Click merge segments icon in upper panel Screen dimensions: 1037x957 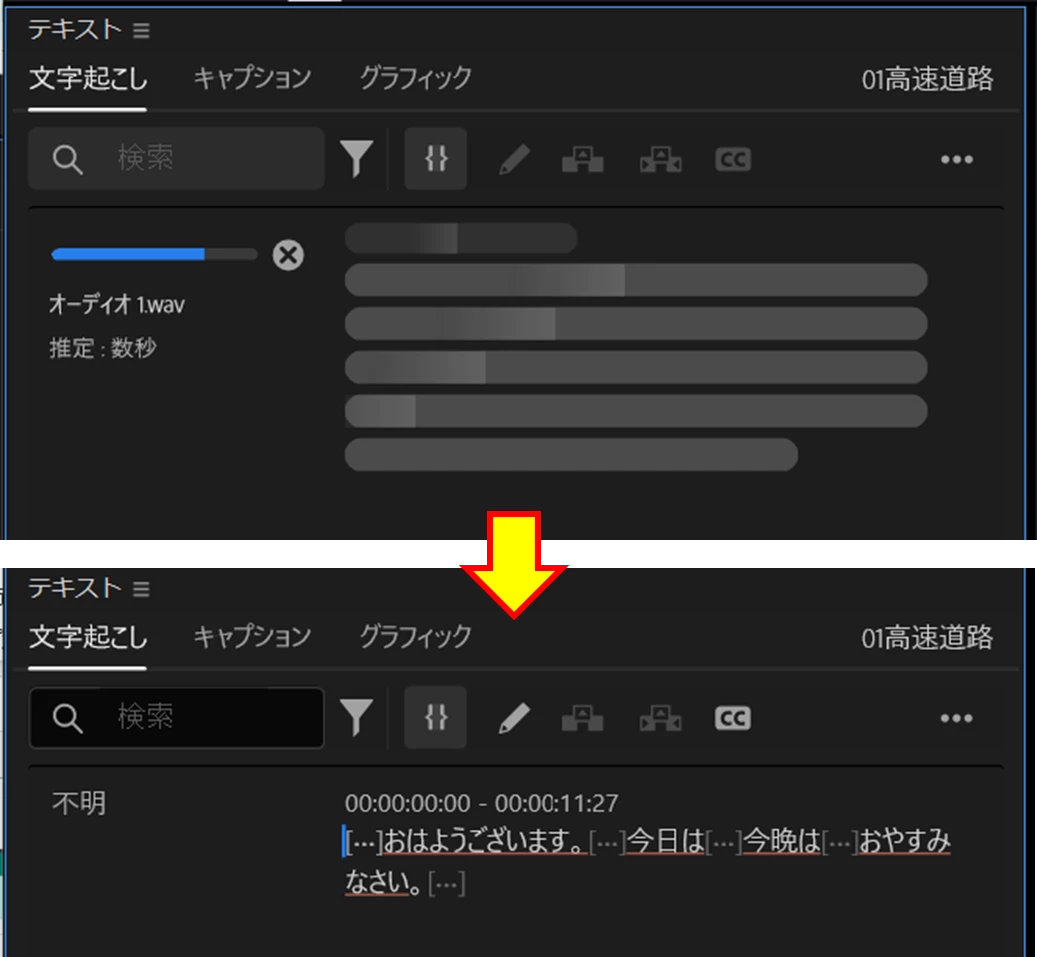click(x=583, y=159)
